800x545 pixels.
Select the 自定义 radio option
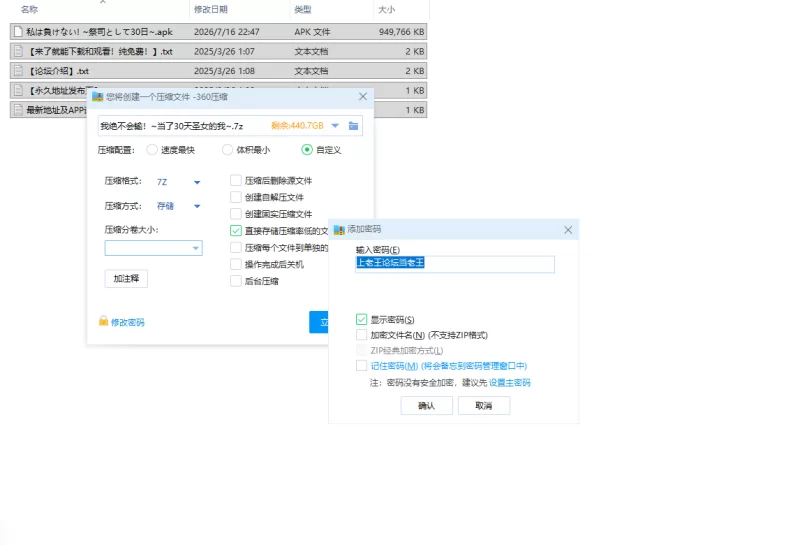pos(307,150)
